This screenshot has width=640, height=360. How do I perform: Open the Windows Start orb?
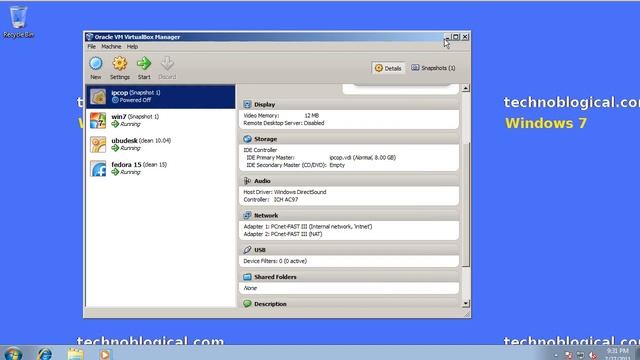coord(12,353)
